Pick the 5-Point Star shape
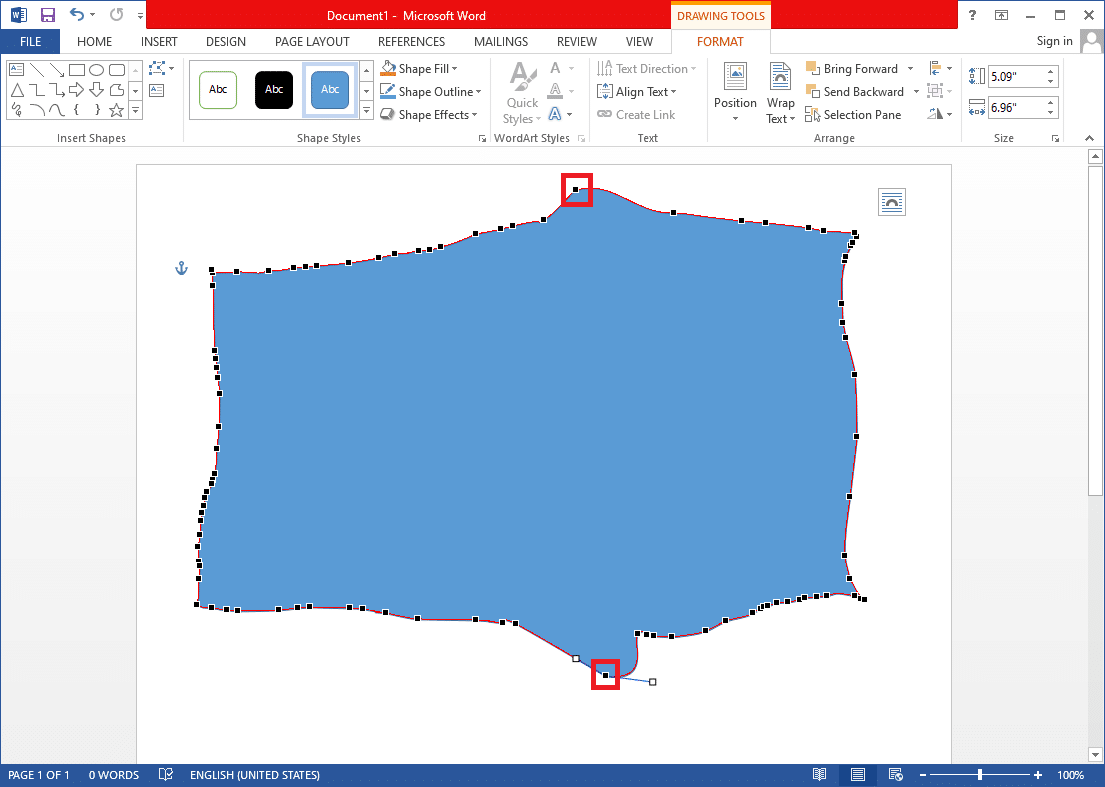The height and width of the screenshot is (787, 1105). (x=117, y=110)
